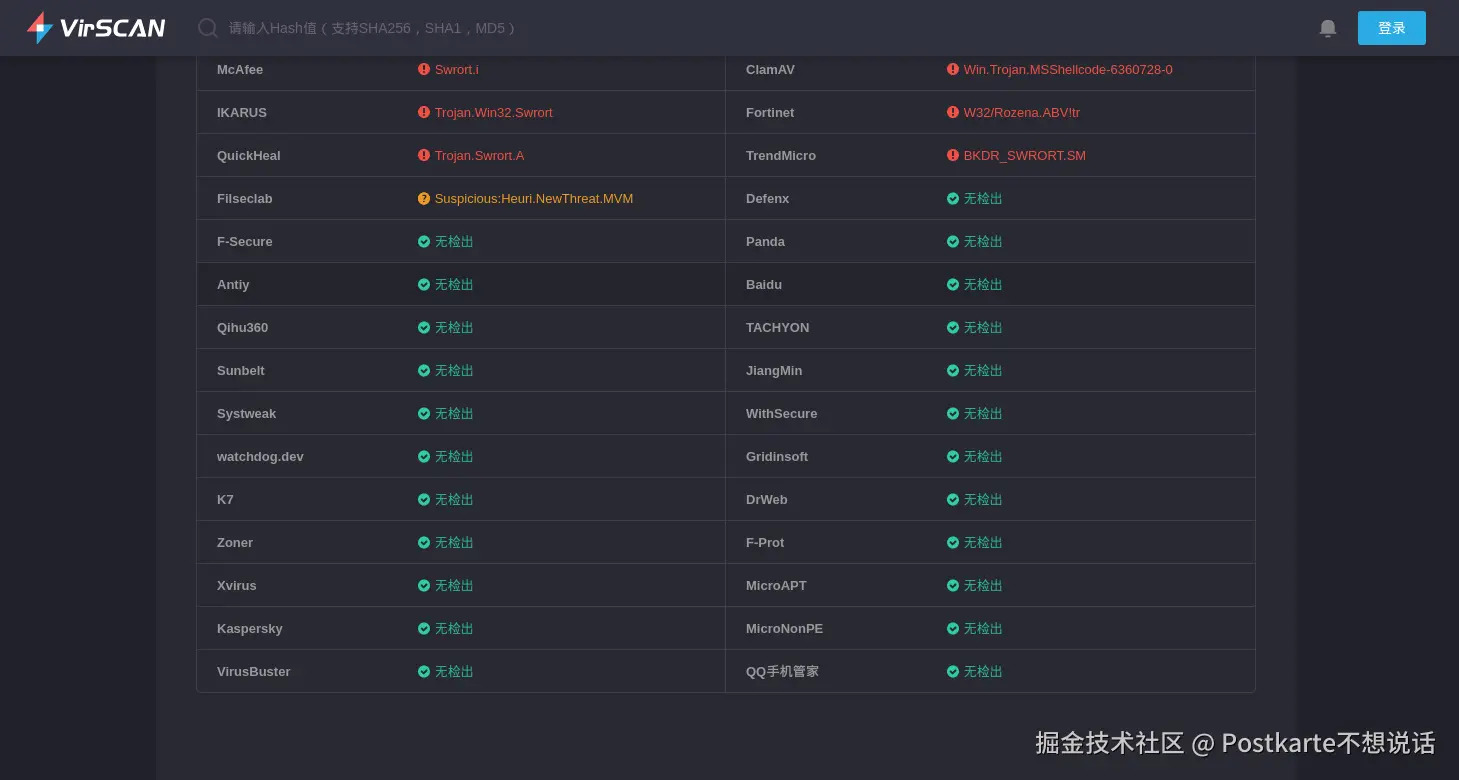Click the green check icon for Baidu

[953, 285]
